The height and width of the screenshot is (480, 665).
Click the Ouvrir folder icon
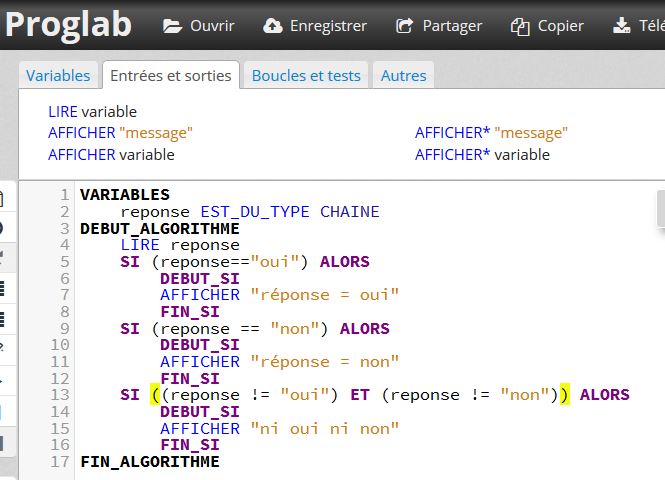click(173, 26)
